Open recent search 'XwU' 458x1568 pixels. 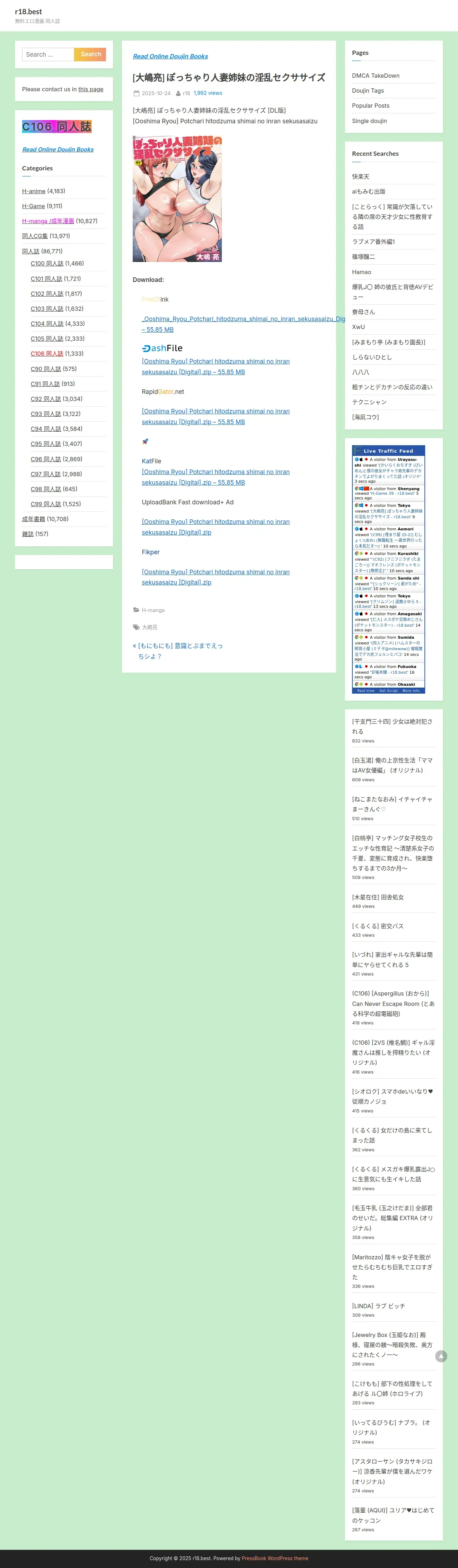pyautogui.click(x=358, y=327)
